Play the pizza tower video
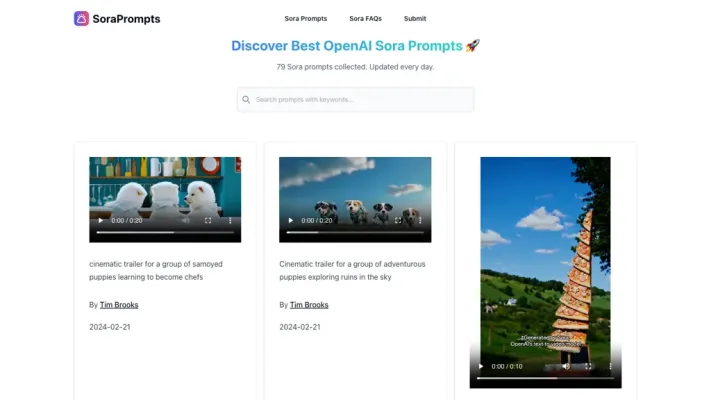711x400 pixels. pos(480,366)
